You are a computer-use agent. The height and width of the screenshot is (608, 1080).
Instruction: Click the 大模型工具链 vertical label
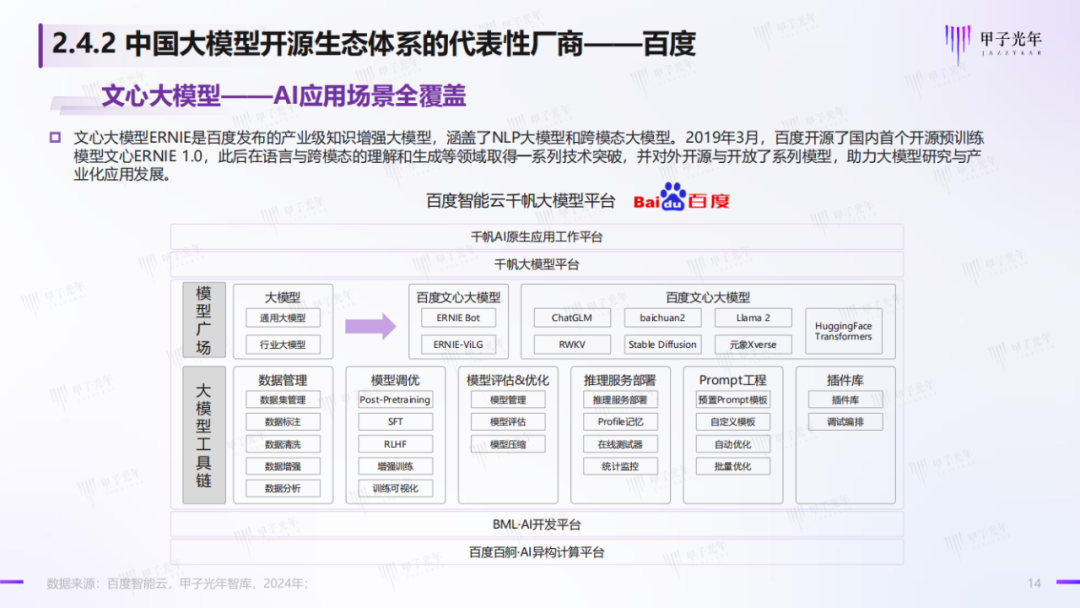[204, 435]
